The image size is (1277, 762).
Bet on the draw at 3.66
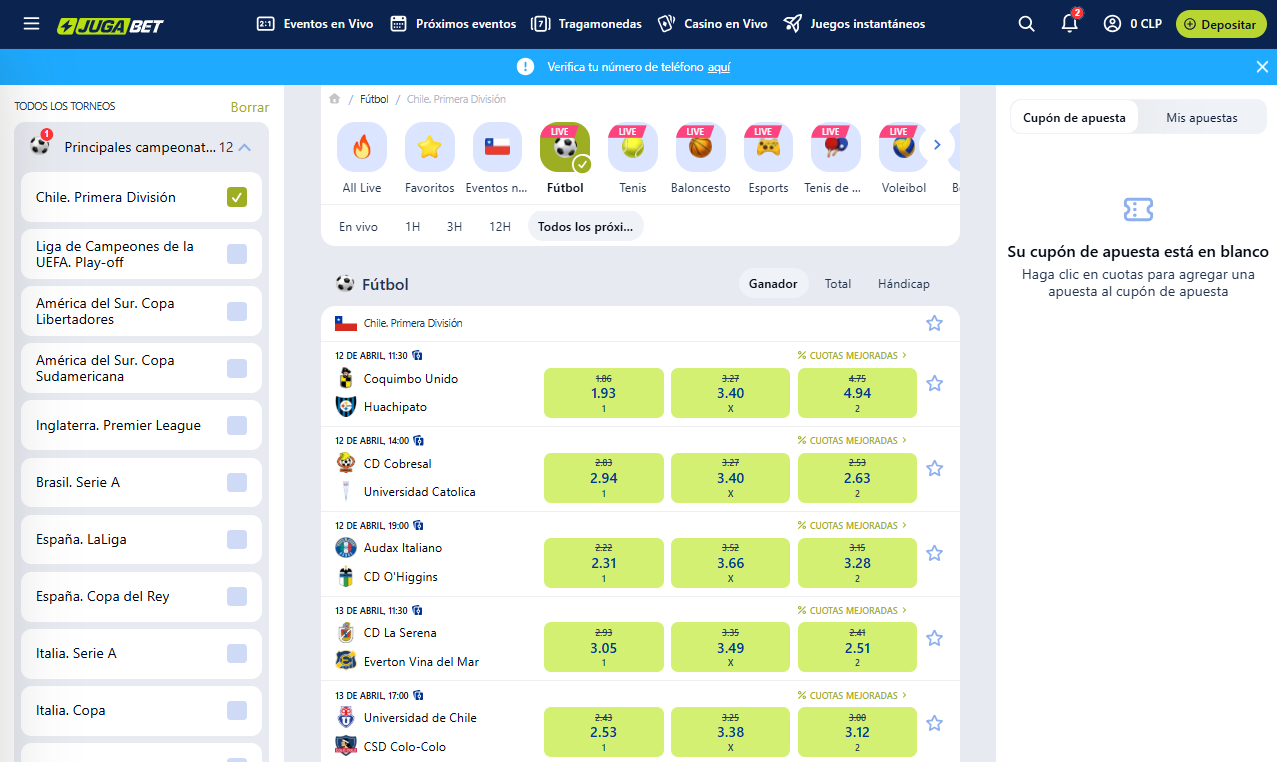(731, 563)
